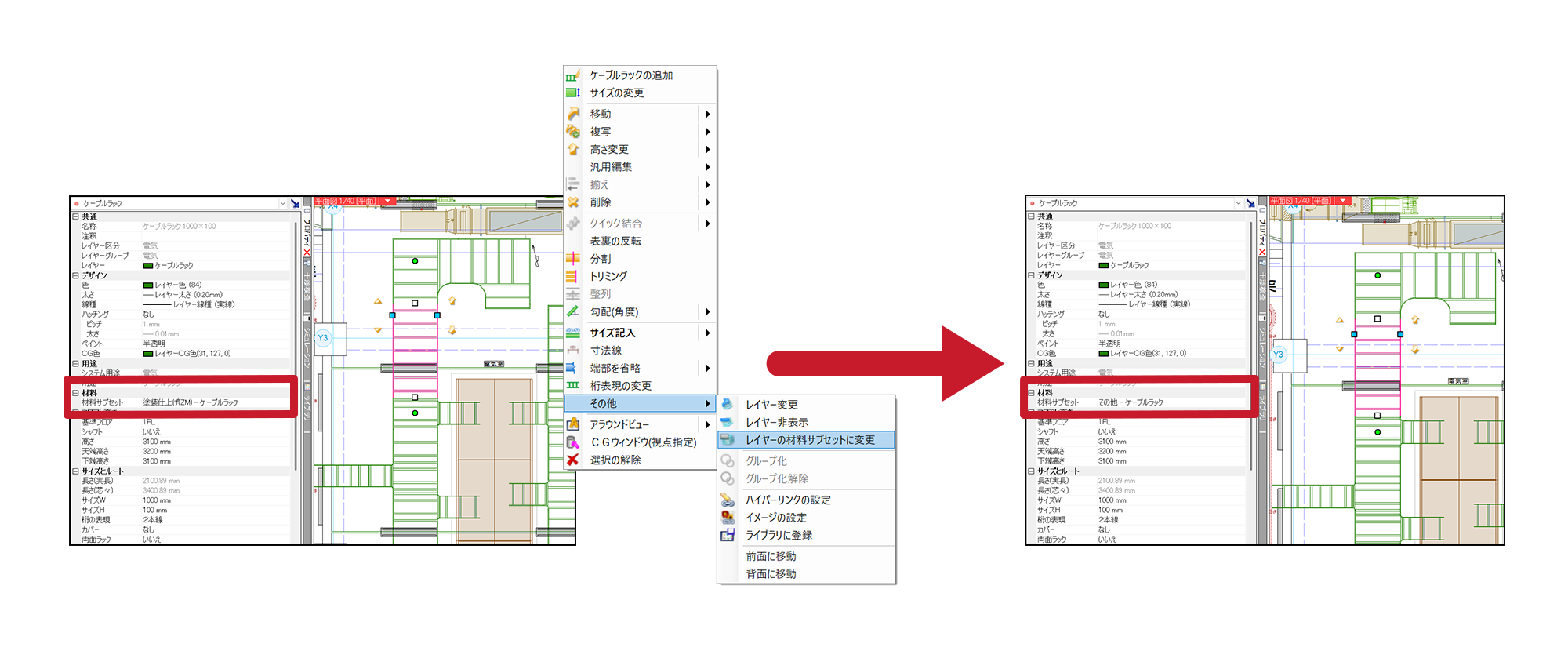Click the 寸法線 dimension line icon
The image size is (1568, 651).
[x=573, y=351]
